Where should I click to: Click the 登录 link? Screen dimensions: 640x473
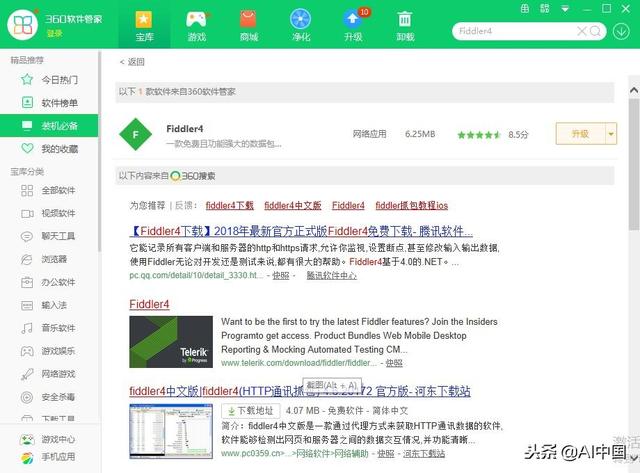[54, 33]
